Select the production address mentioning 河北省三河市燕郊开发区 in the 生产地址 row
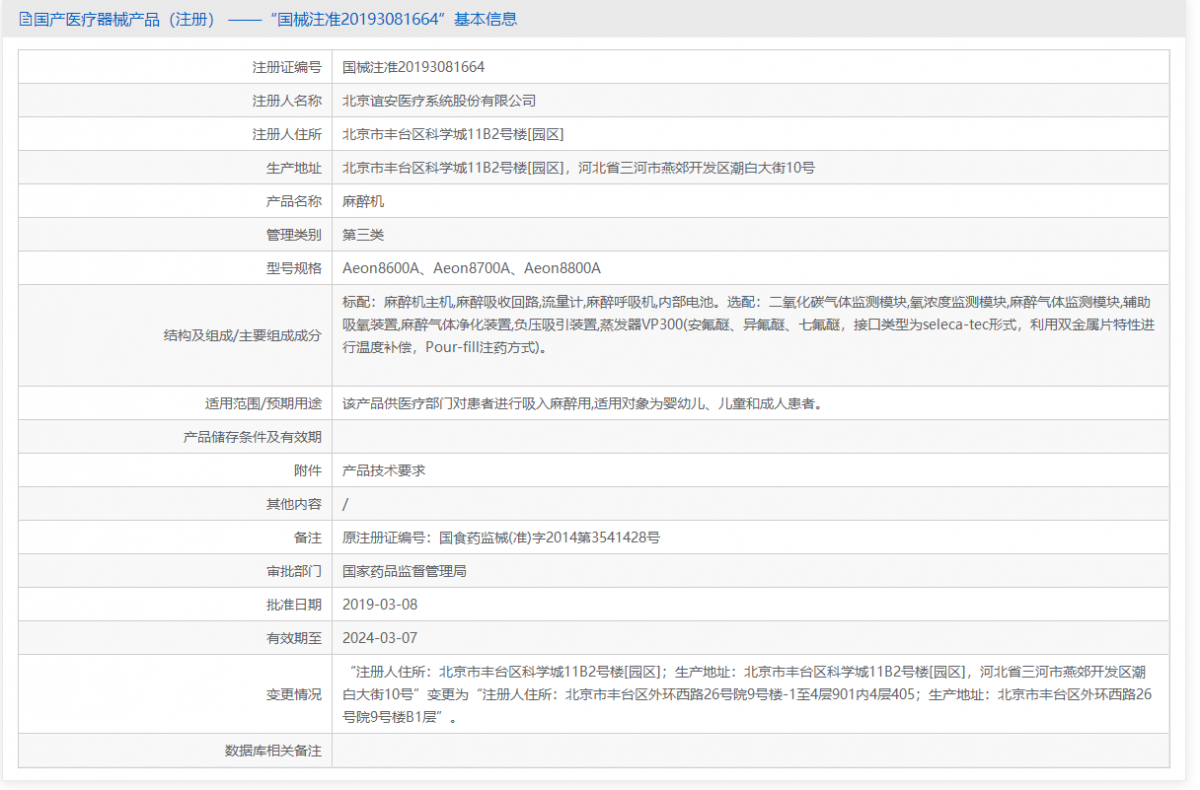 pos(578,168)
